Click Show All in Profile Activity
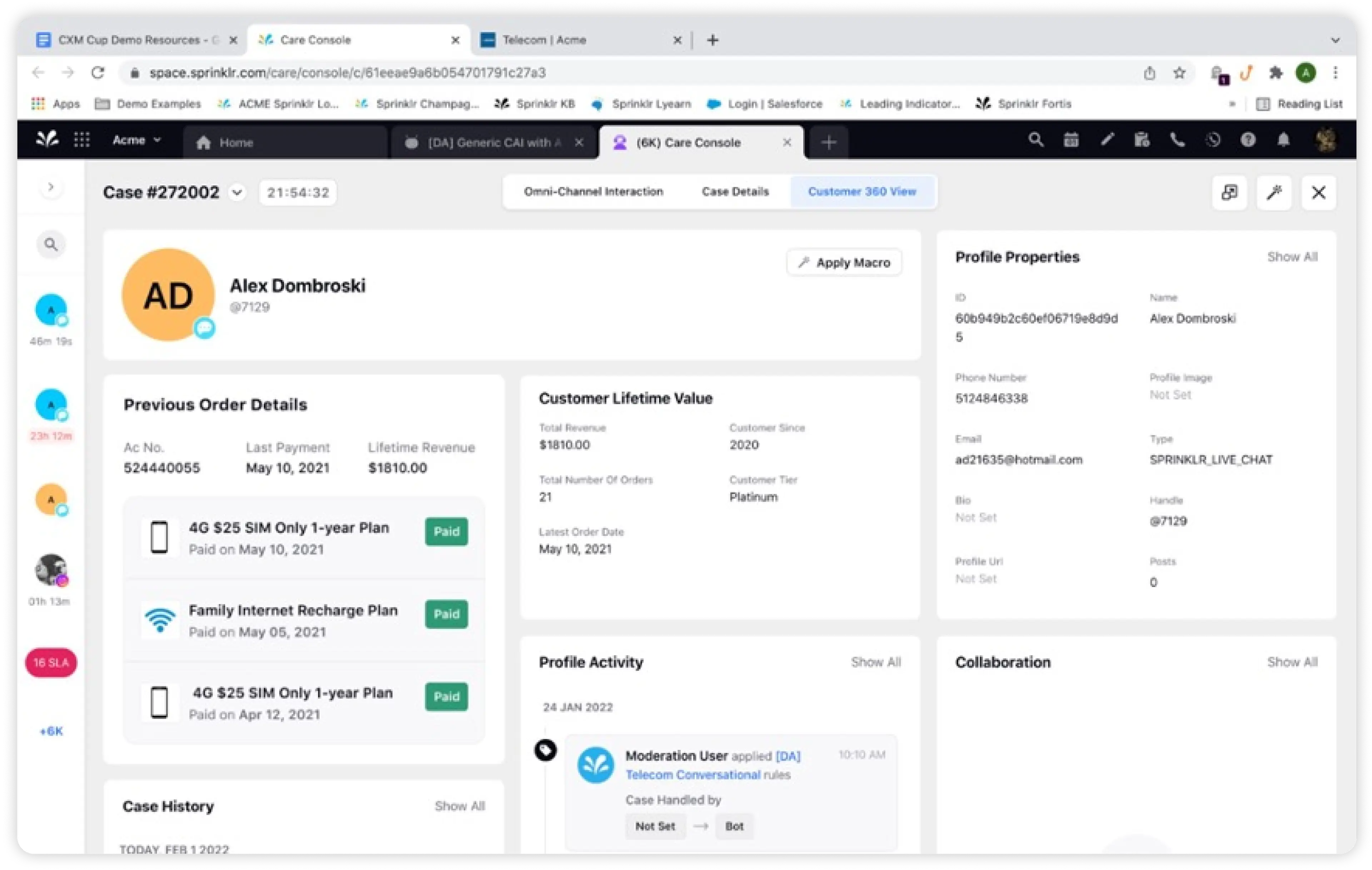The image size is (1372, 870). tap(876, 662)
